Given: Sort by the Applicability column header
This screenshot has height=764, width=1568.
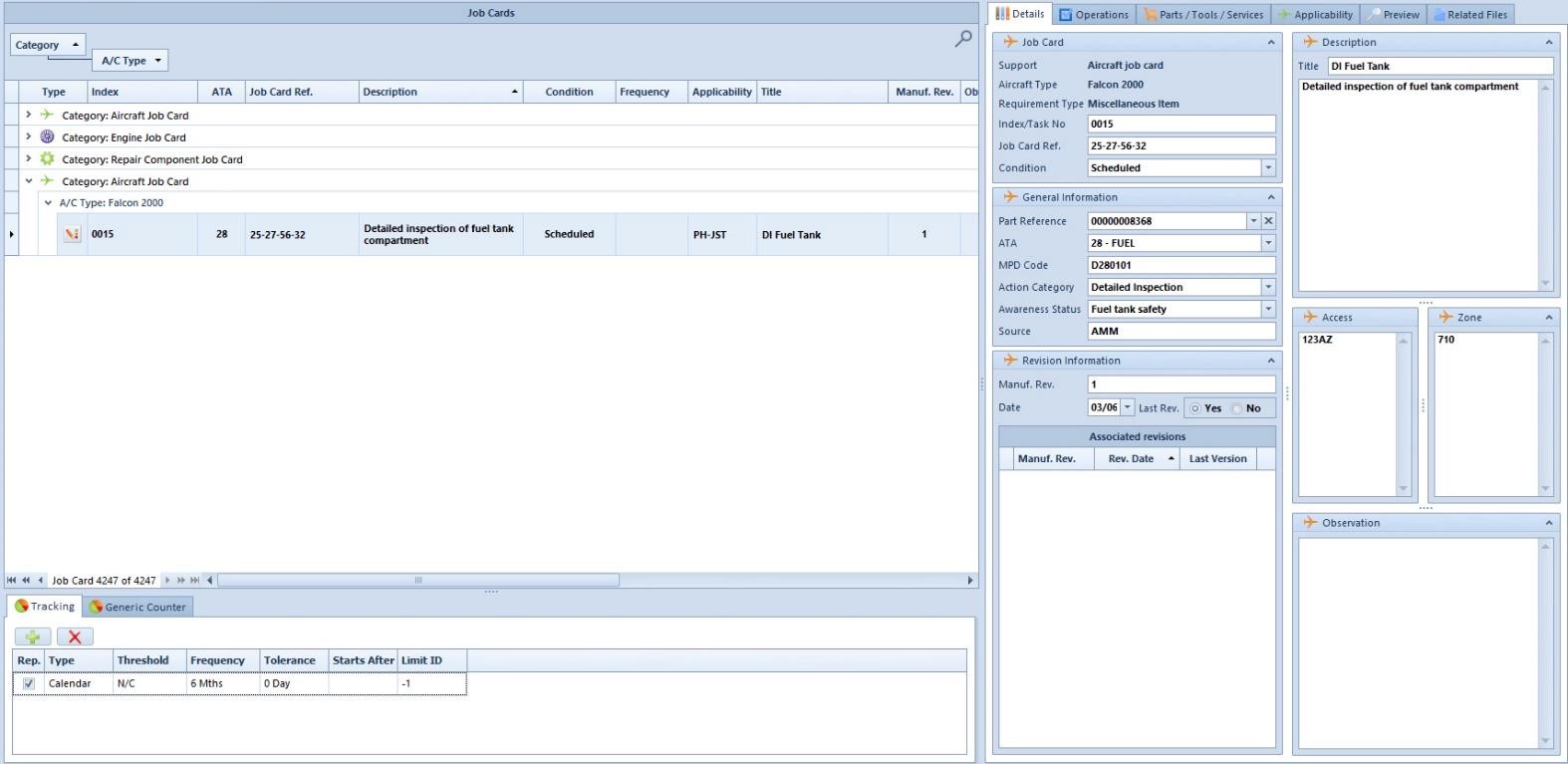Looking at the screenshot, I should [721, 92].
